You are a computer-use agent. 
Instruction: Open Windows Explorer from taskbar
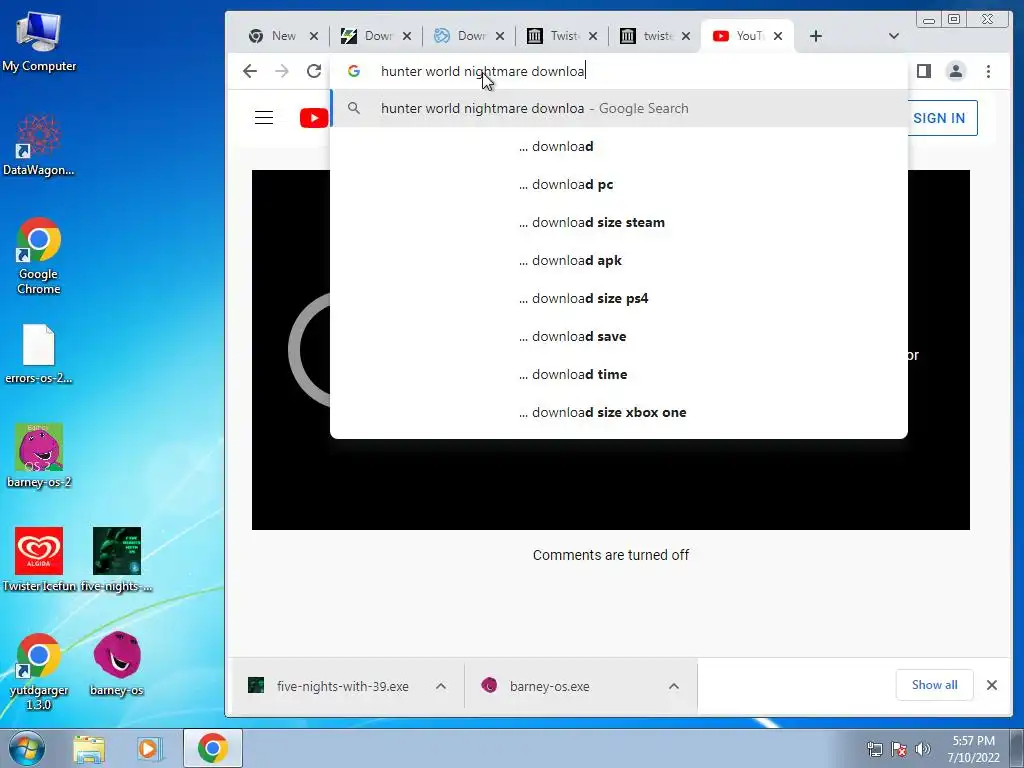(89, 748)
